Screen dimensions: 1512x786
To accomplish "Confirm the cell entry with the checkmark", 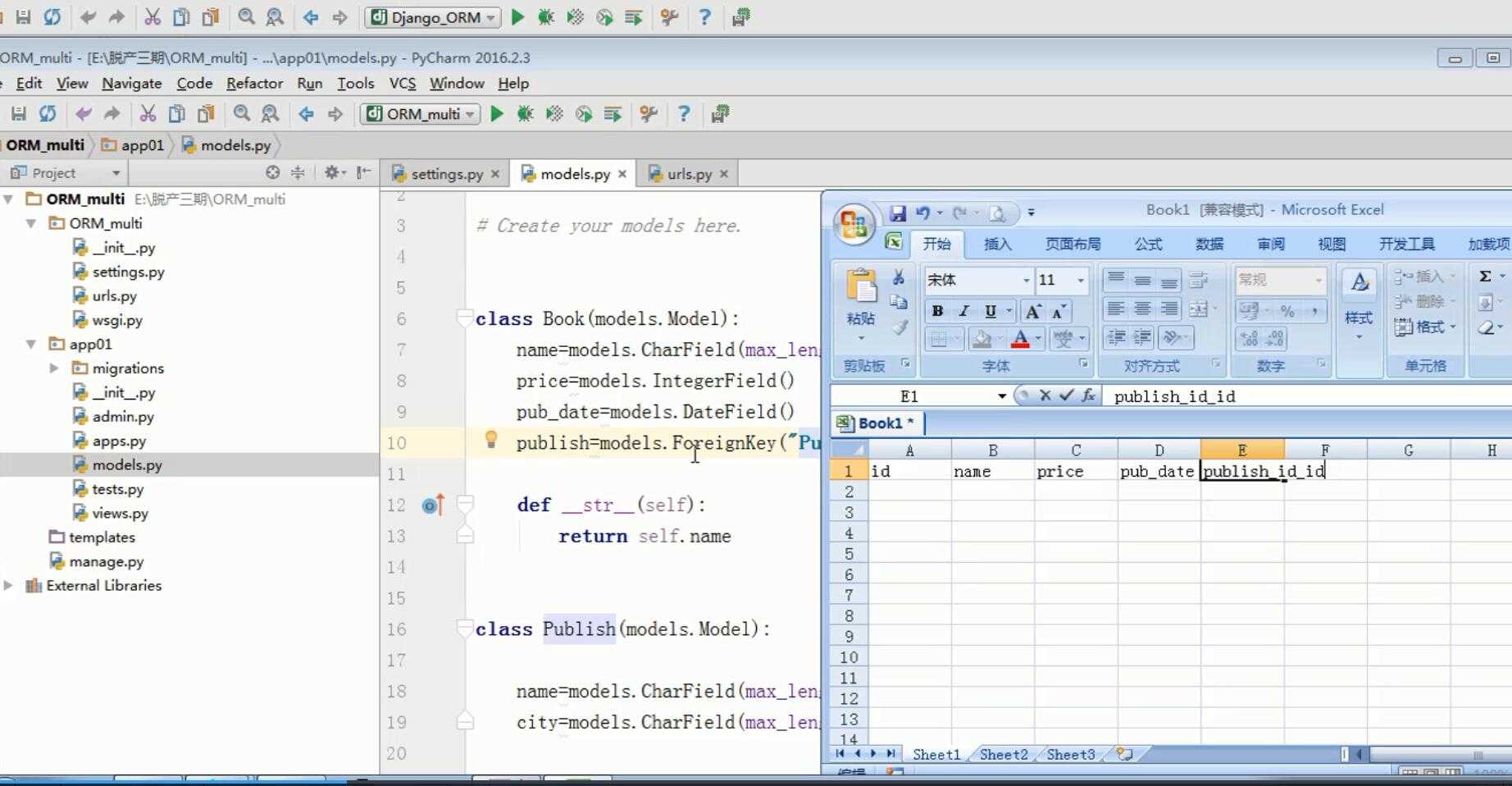I will [x=1066, y=395].
